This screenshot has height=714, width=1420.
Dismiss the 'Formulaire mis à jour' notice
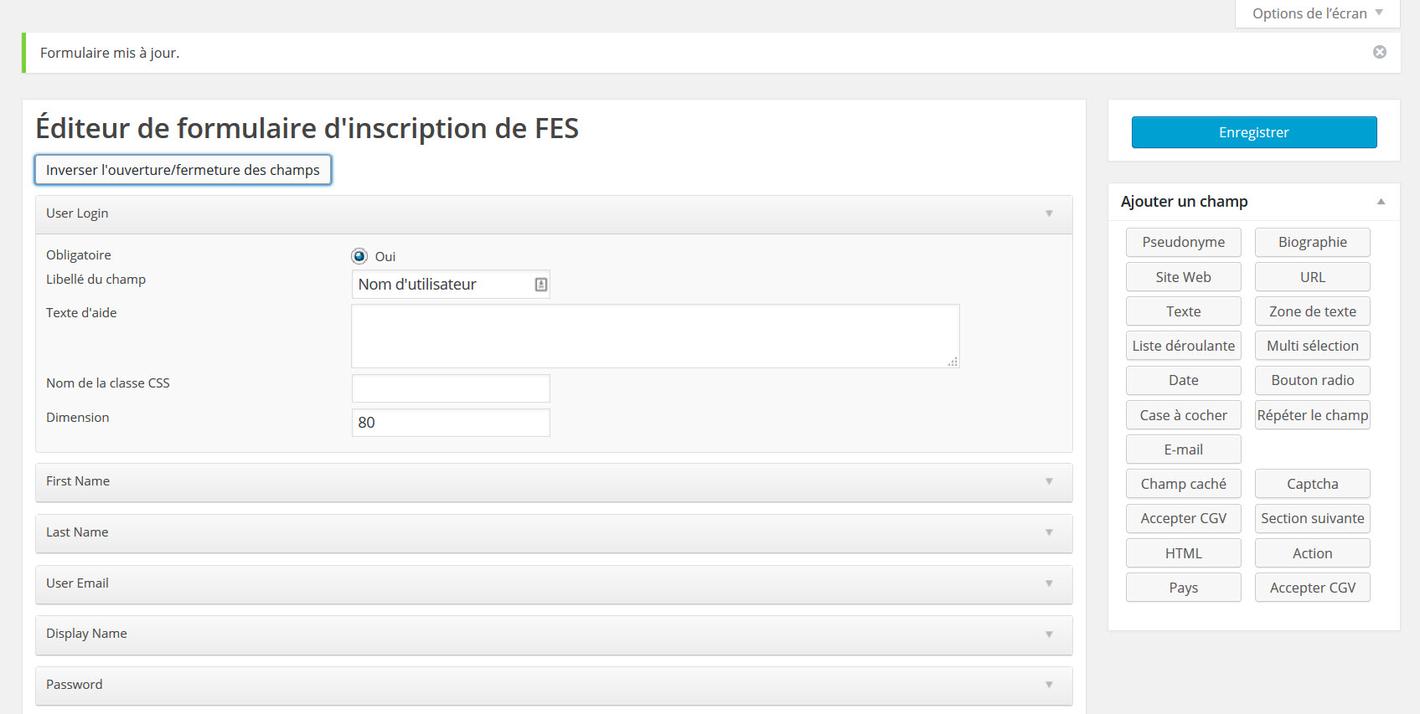tap(1379, 52)
